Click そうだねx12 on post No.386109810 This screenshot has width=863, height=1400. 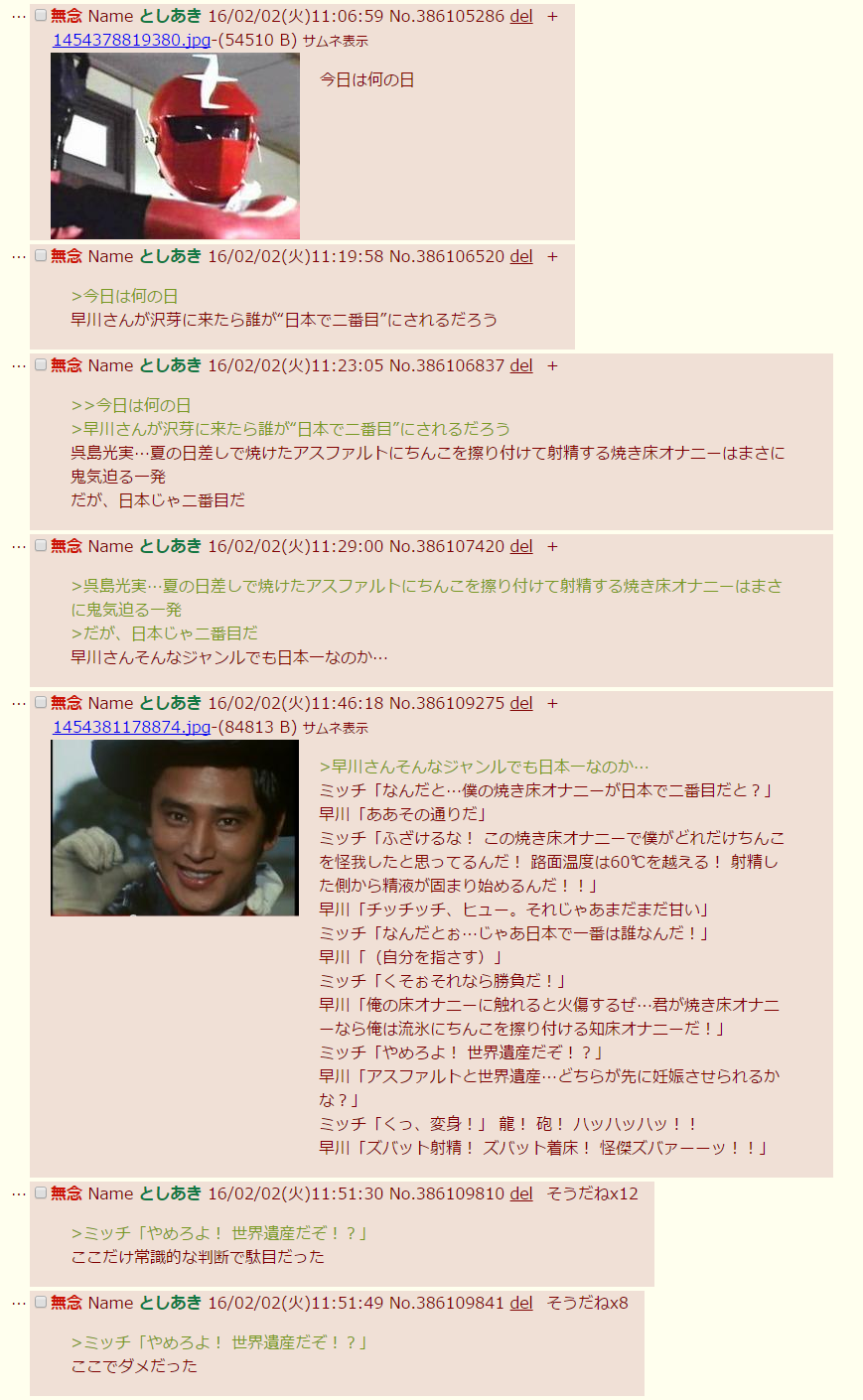(593, 1193)
